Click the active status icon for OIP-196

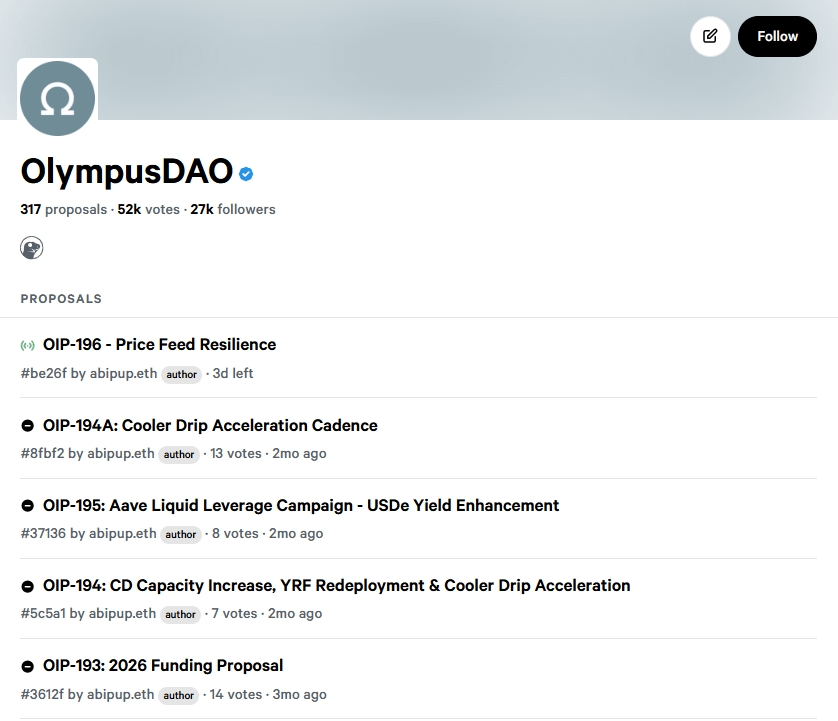tap(28, 345)
